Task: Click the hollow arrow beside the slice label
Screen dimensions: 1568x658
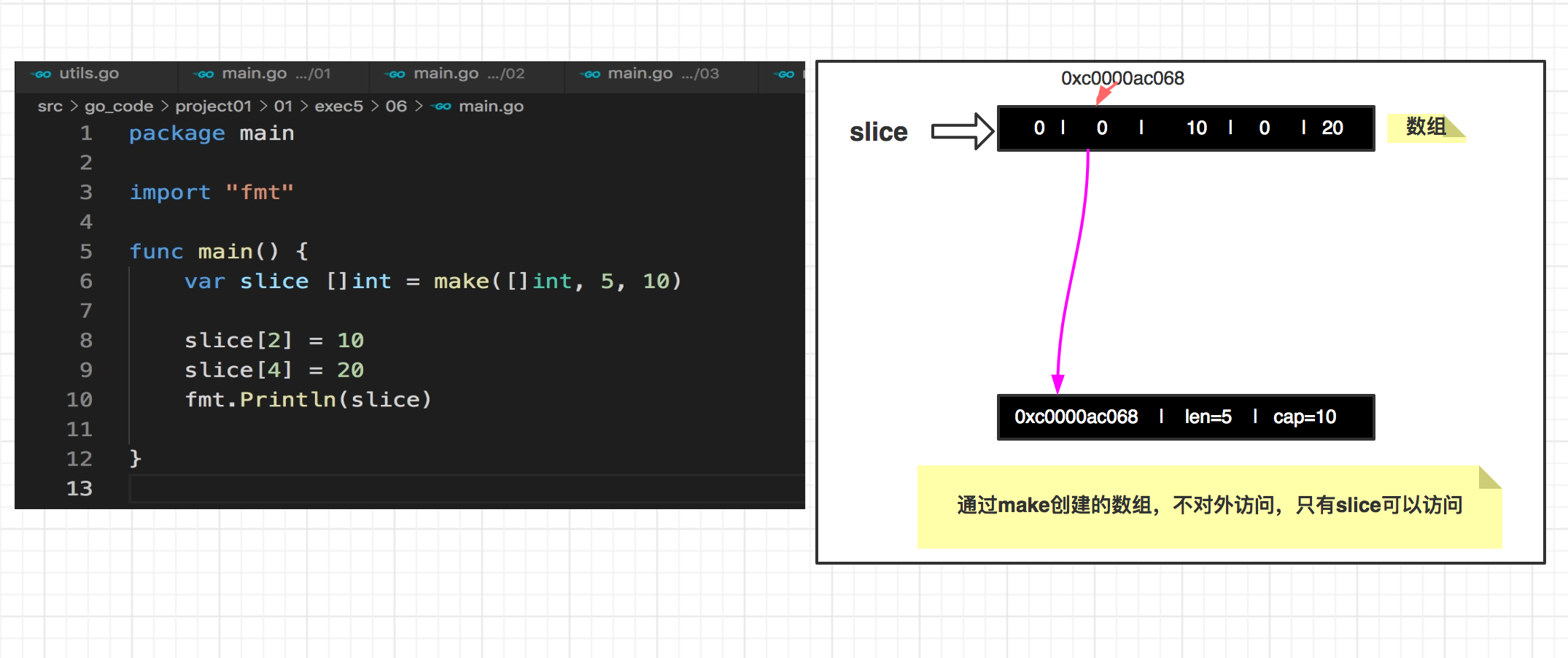Action: point(962,131)
